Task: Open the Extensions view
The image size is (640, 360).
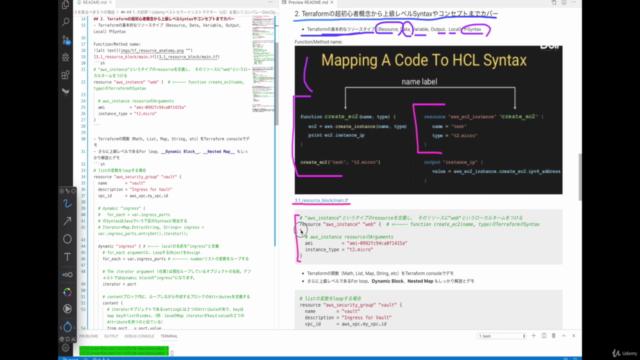Action: tap(65, 75)
